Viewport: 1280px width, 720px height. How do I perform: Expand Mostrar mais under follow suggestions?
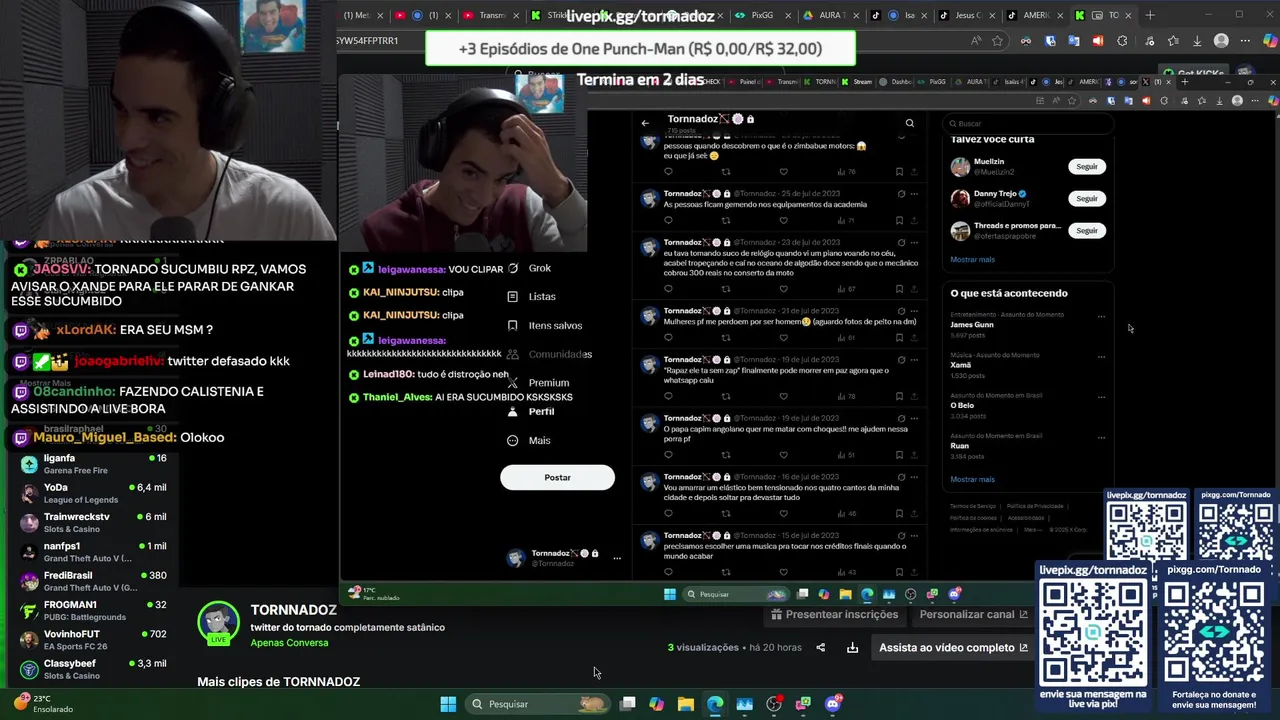coord(972,260)
